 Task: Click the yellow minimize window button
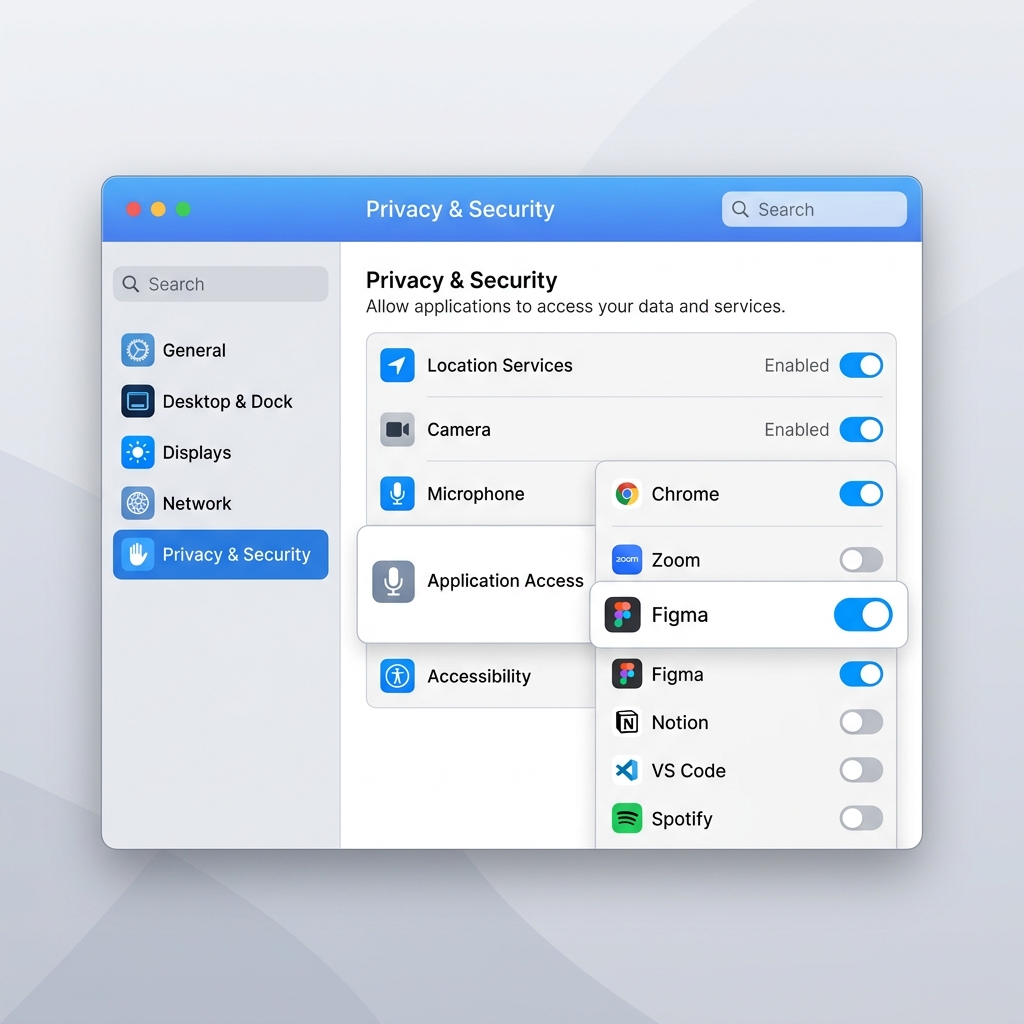(158, 209)
